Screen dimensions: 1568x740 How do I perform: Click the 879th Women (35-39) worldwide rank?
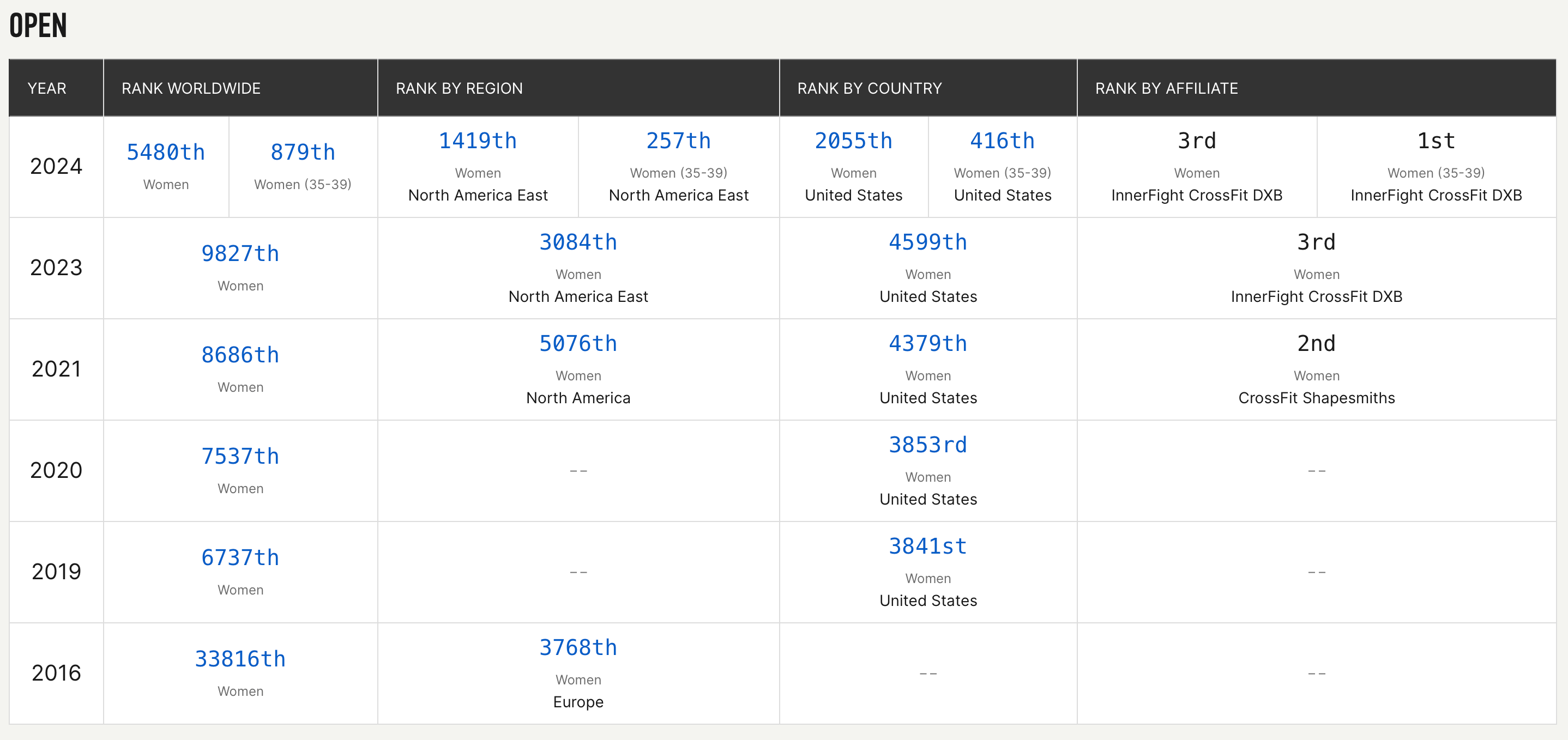click(x=303, y=152)
